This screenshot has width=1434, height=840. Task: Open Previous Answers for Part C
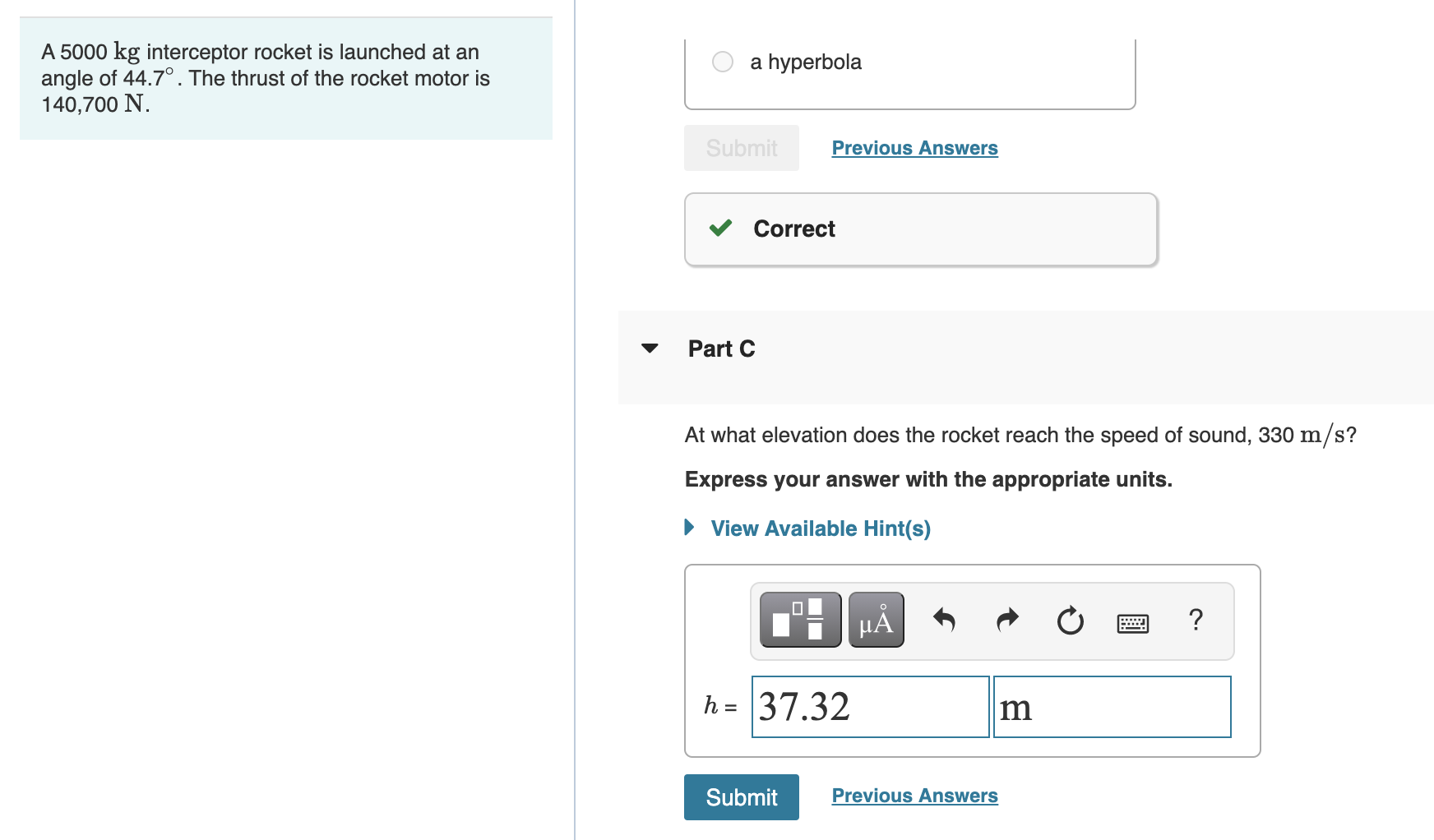[x=915, y=796]
